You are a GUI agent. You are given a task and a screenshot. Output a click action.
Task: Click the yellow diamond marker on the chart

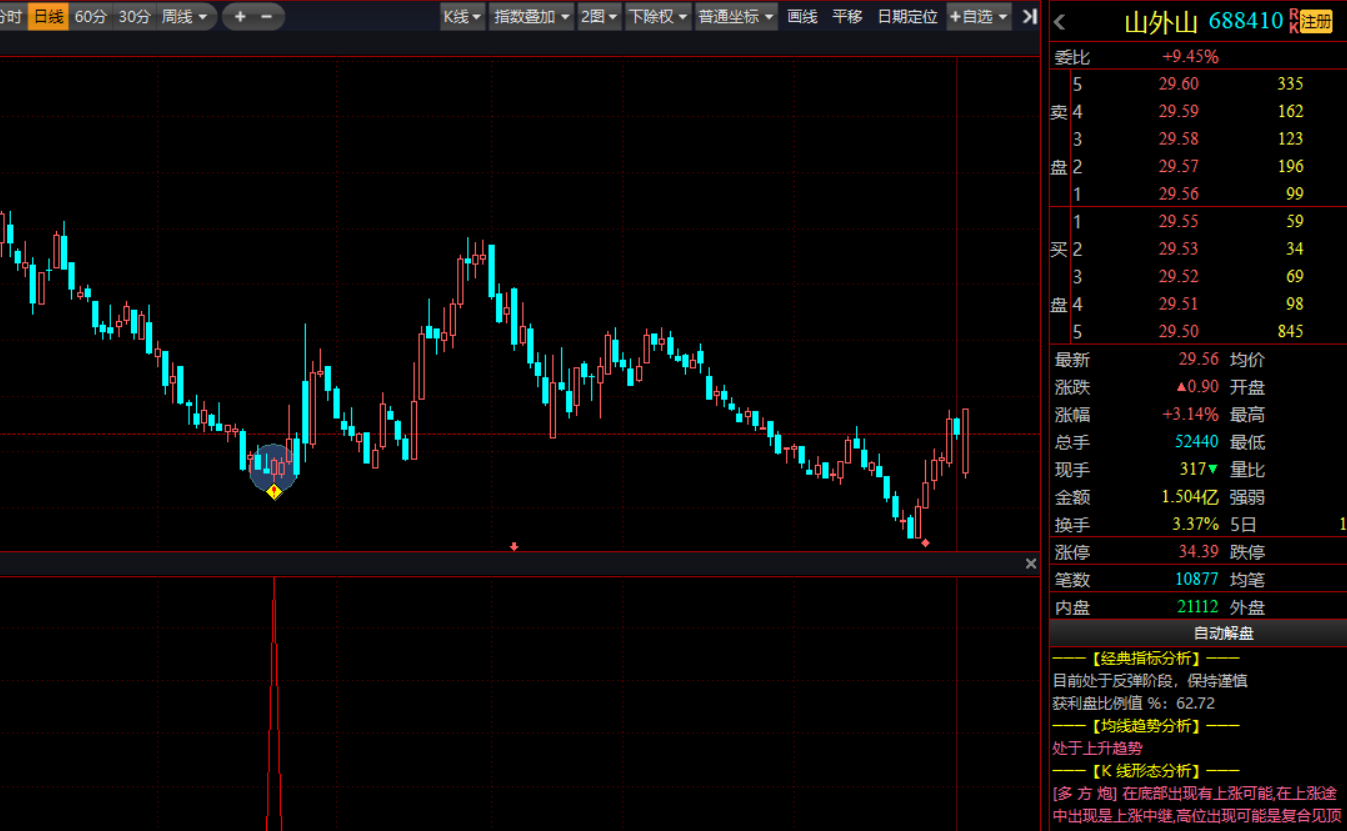pos(274,491)
